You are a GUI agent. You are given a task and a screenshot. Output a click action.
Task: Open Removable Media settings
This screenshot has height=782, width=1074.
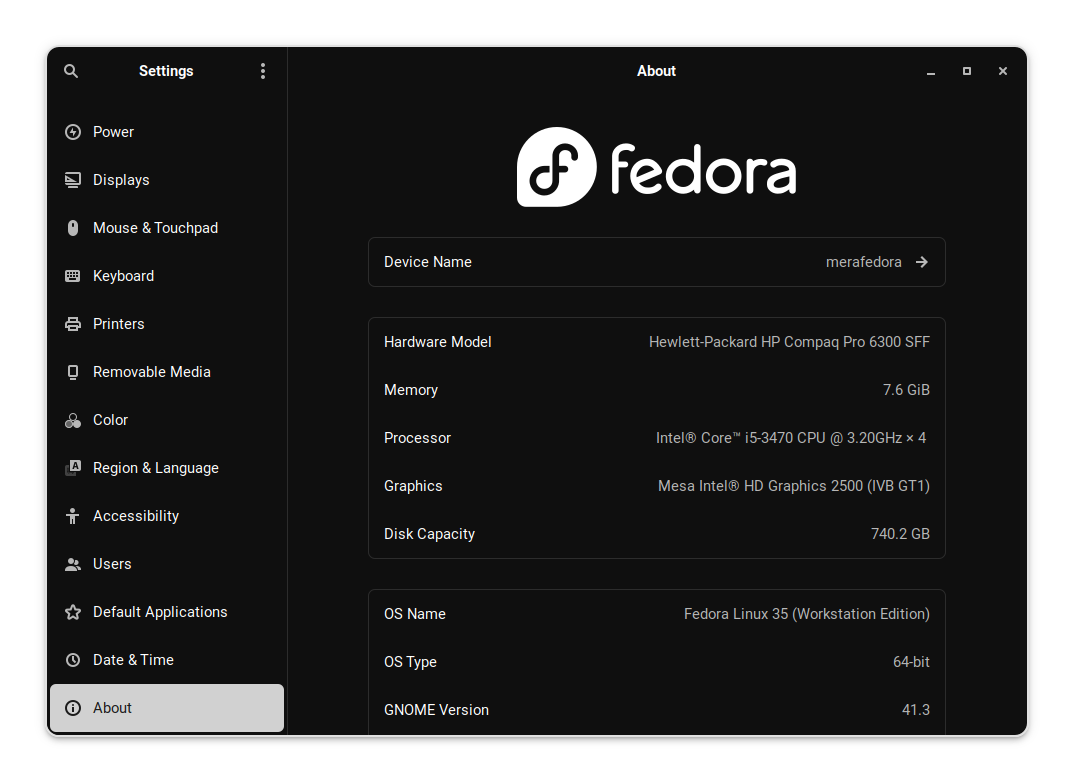pyautogui.click(x=167, y=372)
